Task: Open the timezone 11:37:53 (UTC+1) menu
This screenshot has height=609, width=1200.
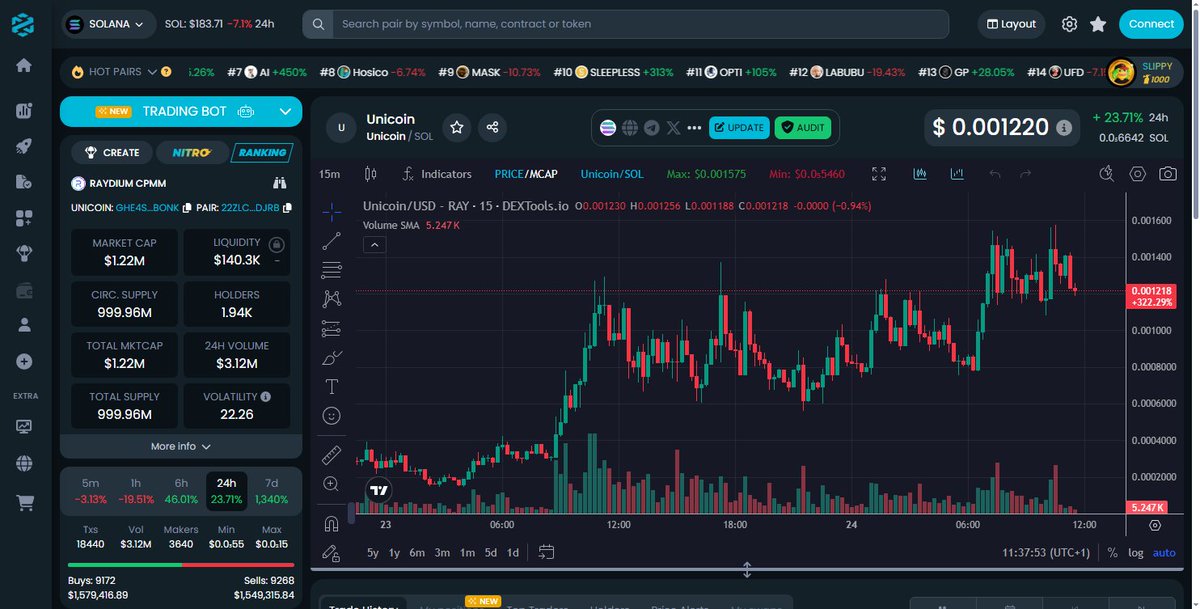Action: [1047, 552]
